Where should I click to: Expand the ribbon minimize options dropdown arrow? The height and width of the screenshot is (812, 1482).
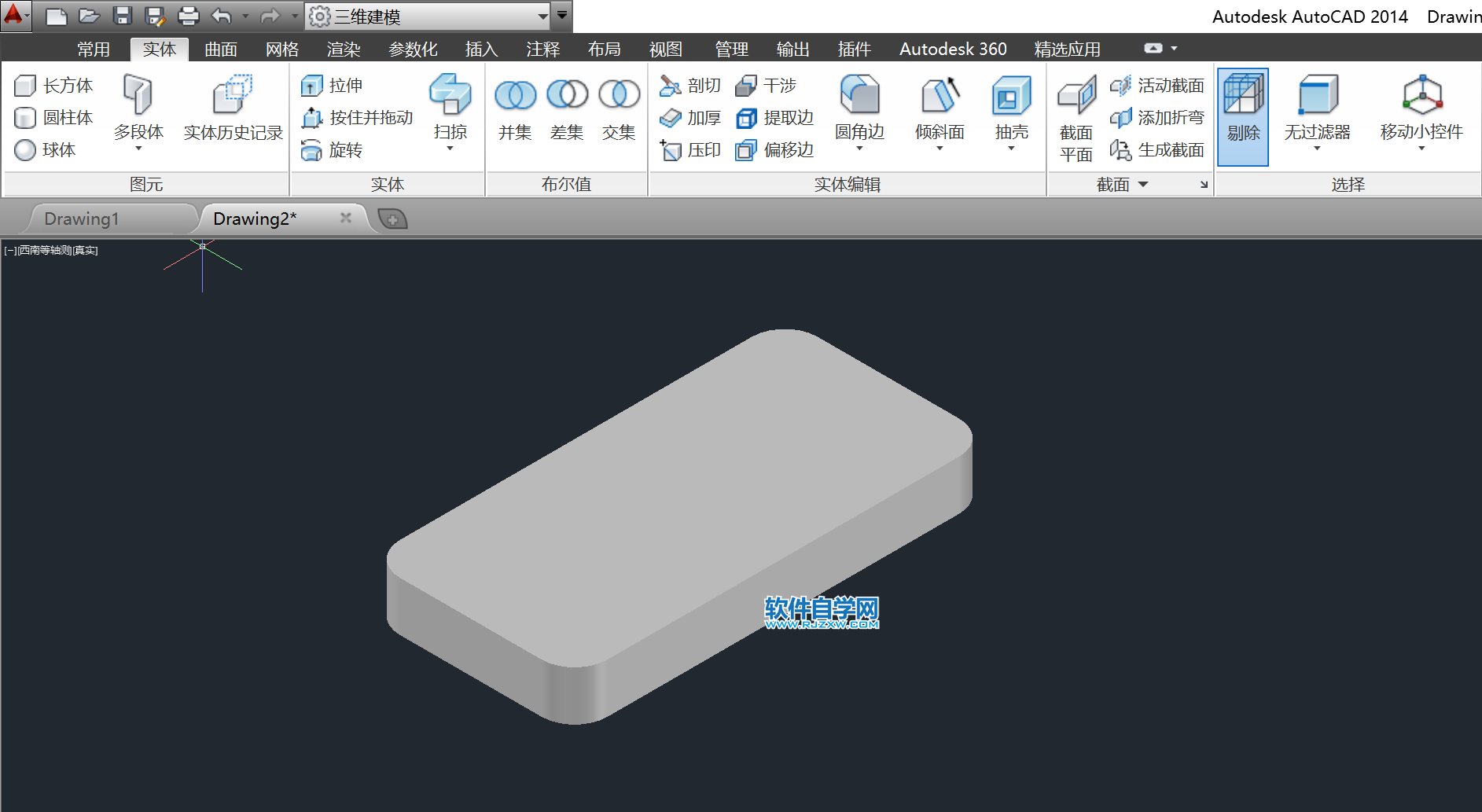[1174, 48]
